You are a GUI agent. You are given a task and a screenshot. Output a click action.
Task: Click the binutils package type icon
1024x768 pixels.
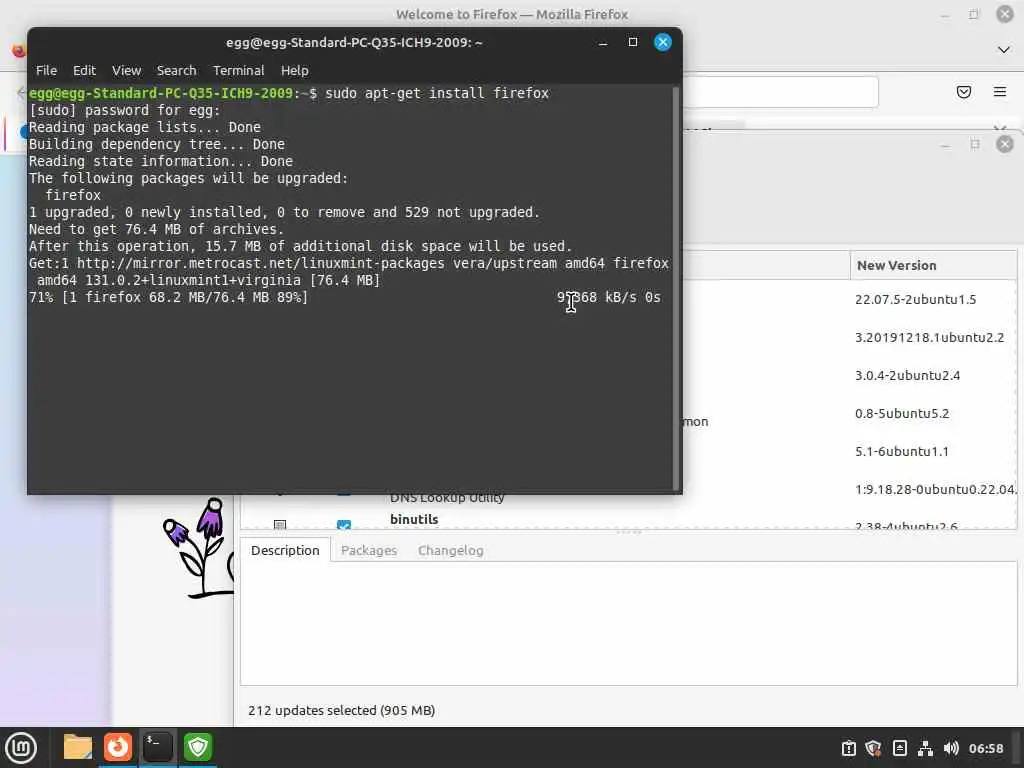pos(280,524)
